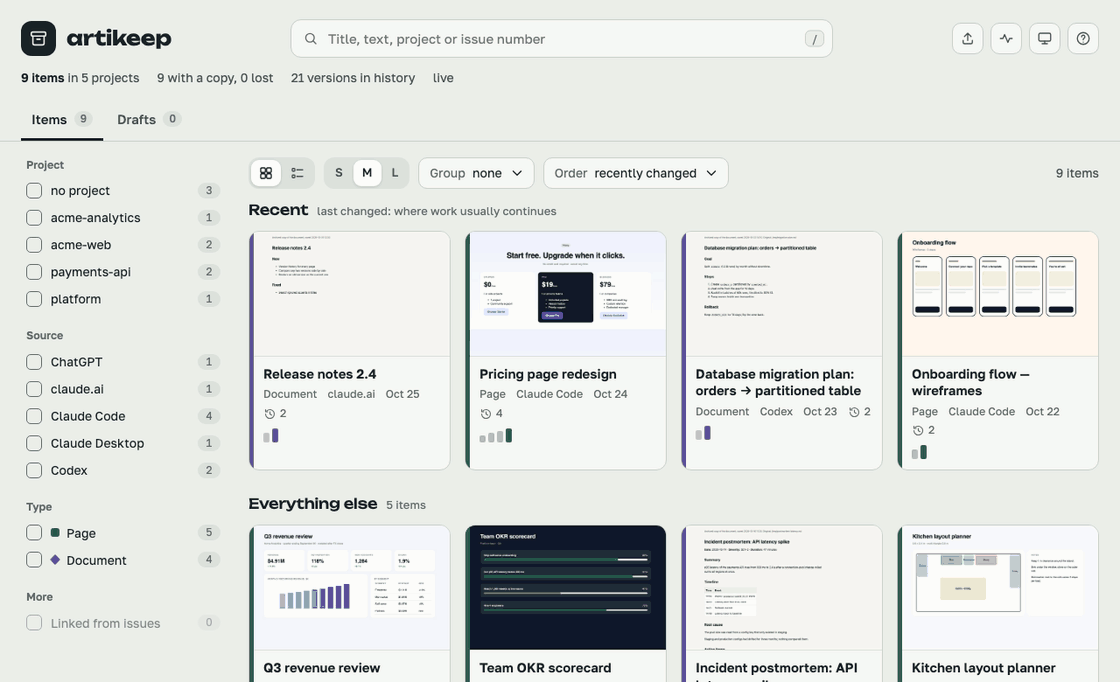The width and height of the screenshot is (1120, 682).
Task: Open the Kitchen layout planner thumbnail
Action: pyautogui.click(x=1000, y=588)
